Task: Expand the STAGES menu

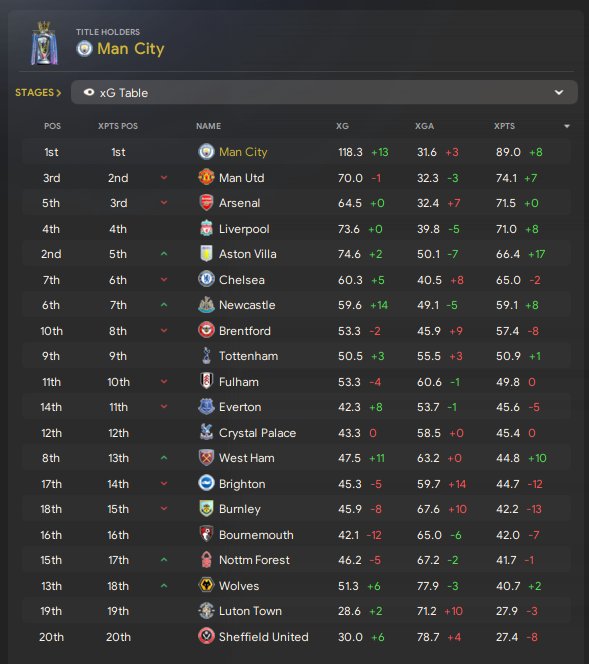Action: tap(38, 92)
